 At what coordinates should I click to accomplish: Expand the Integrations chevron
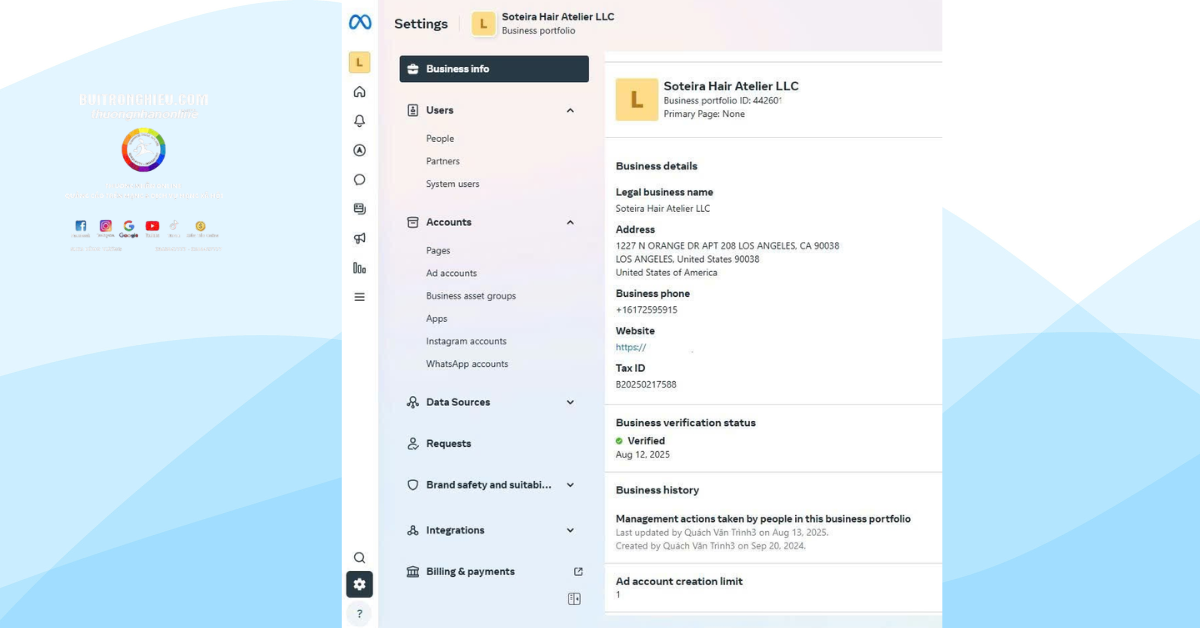[x=570, y=530]
